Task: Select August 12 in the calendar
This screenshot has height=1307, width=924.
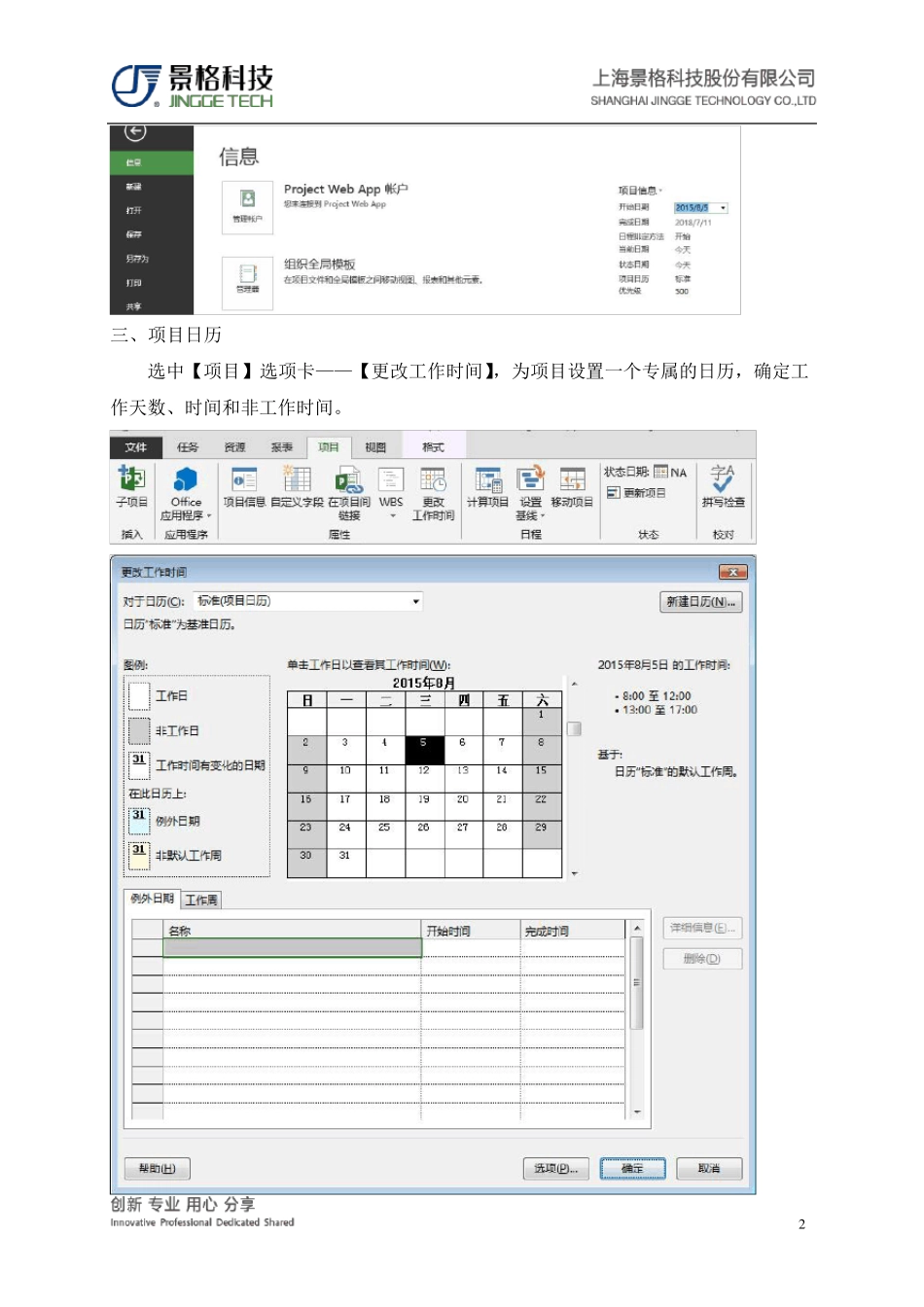Action: [424, 778]
